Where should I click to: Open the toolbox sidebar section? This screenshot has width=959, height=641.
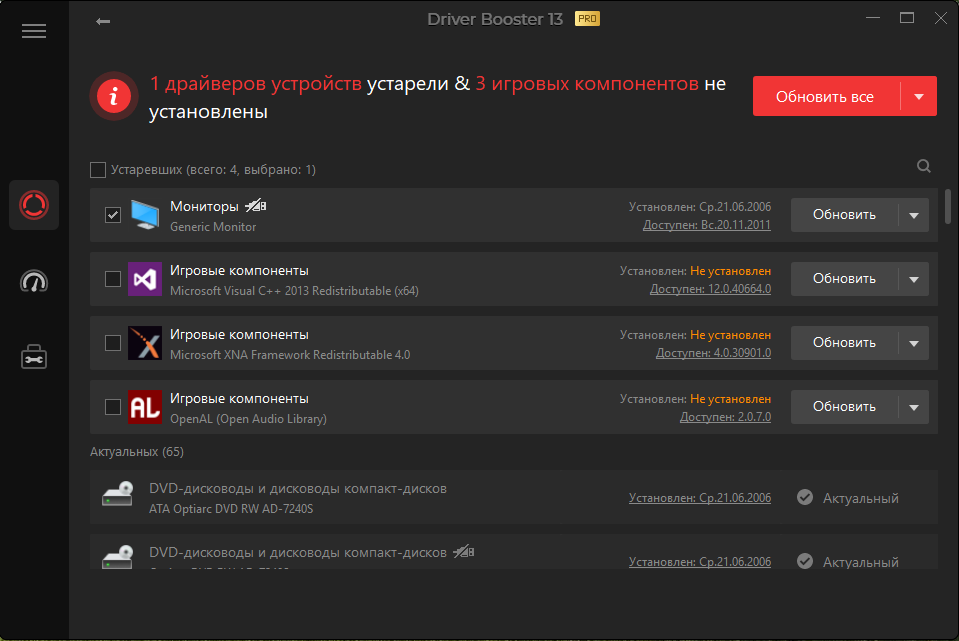pyautogui.click(x=34, y=356)
